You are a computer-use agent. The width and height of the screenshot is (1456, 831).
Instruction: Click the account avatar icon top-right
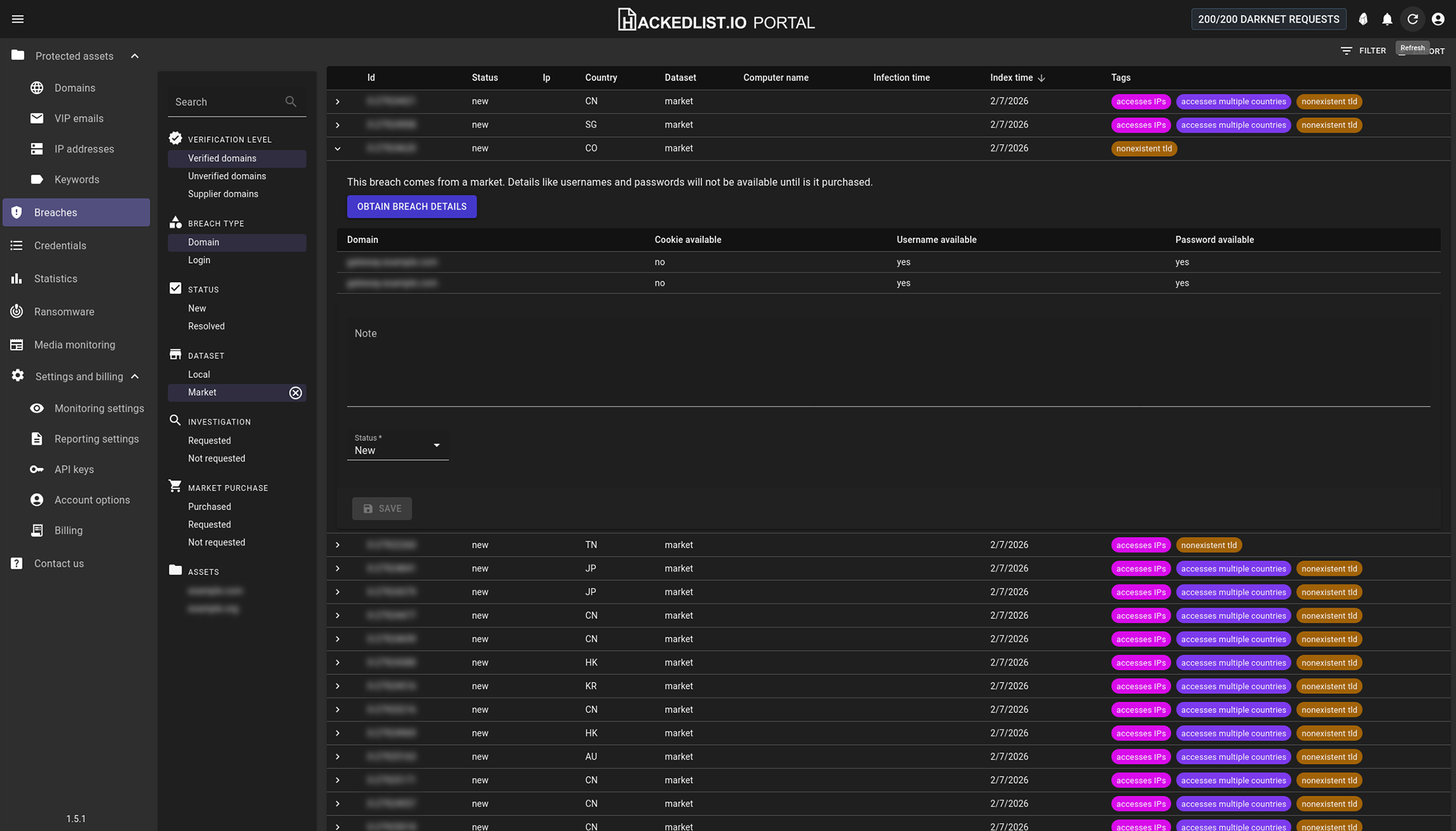pos(1438,19)
